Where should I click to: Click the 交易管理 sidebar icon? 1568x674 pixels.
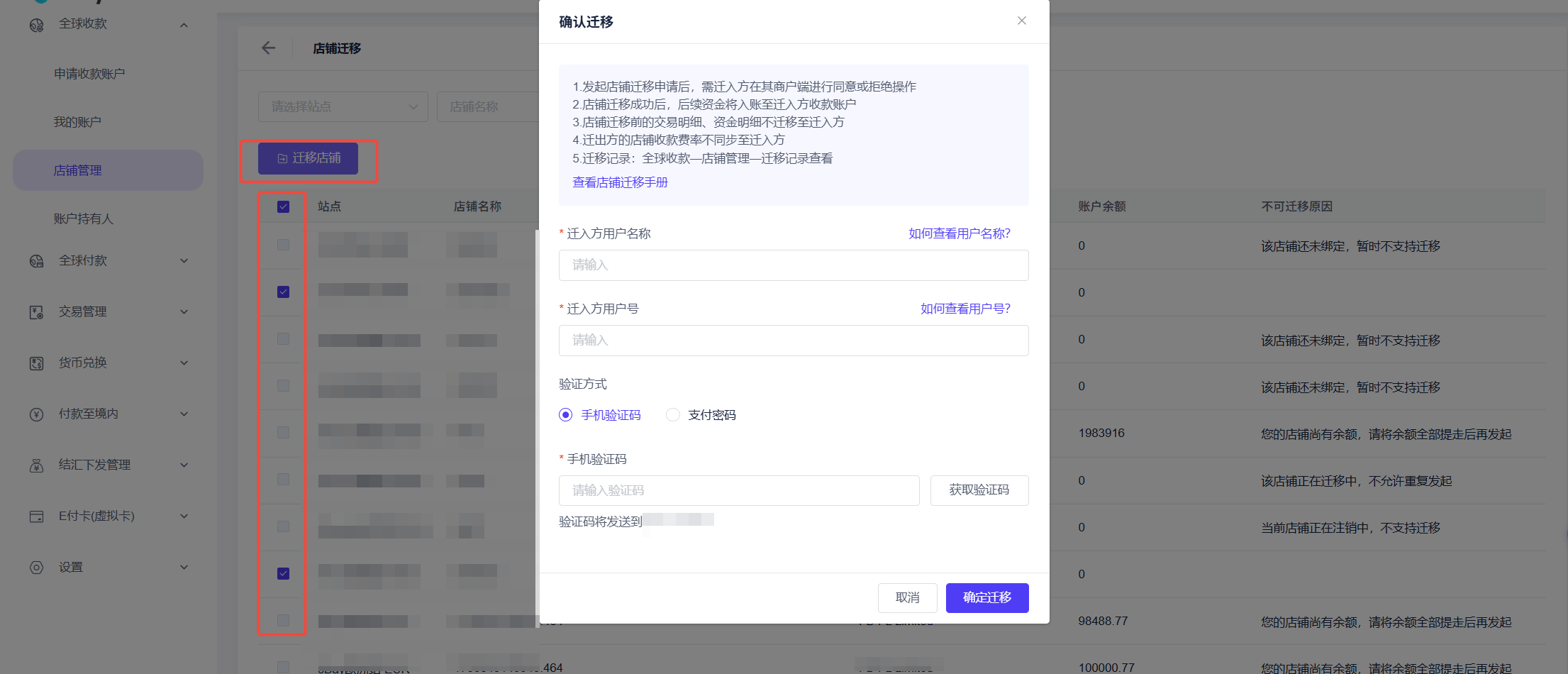coord(36,312)
